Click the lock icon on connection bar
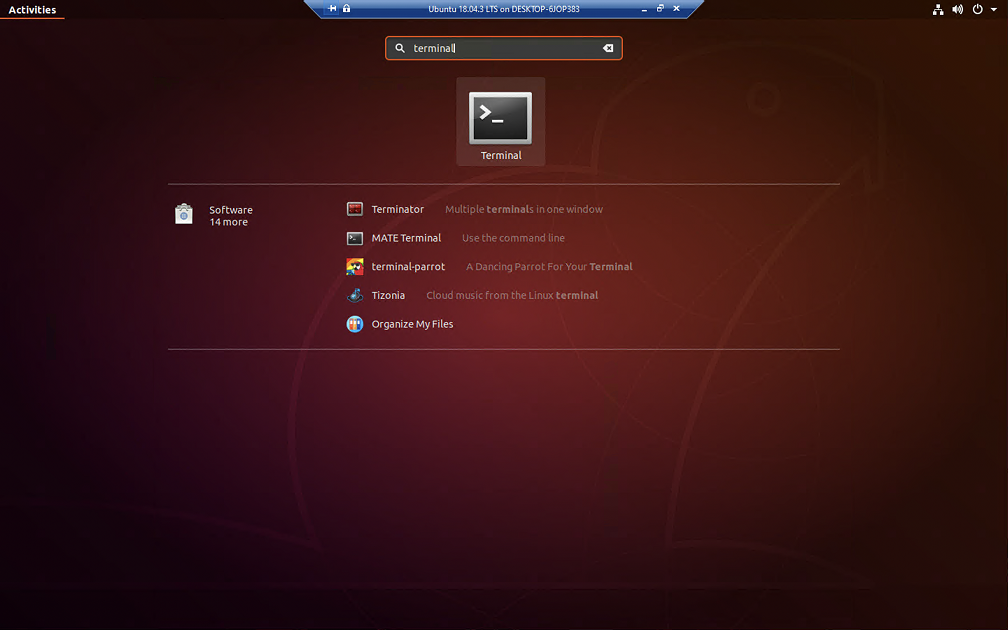Viewport: 1008px width, 630px height. (x=346, y=8)
